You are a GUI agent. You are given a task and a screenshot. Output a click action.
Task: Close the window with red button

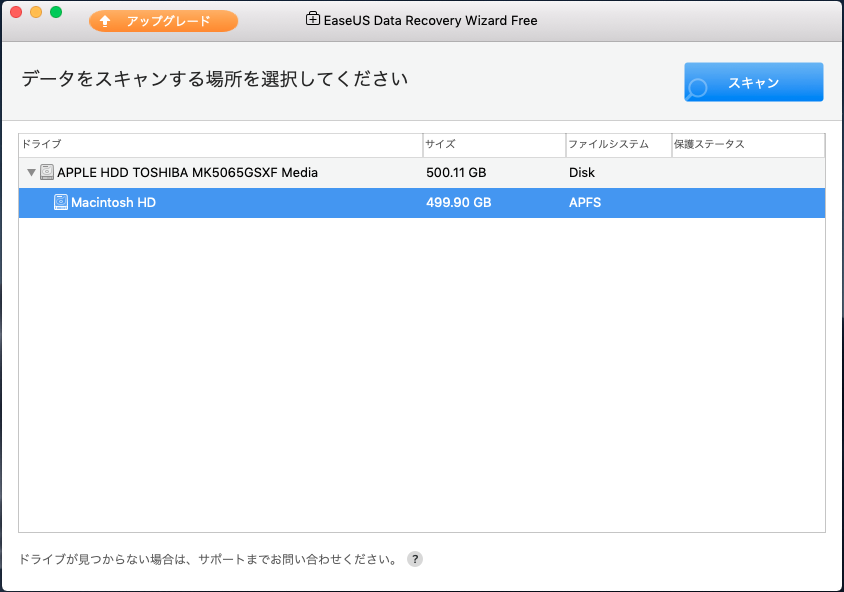tap(16, 12)
